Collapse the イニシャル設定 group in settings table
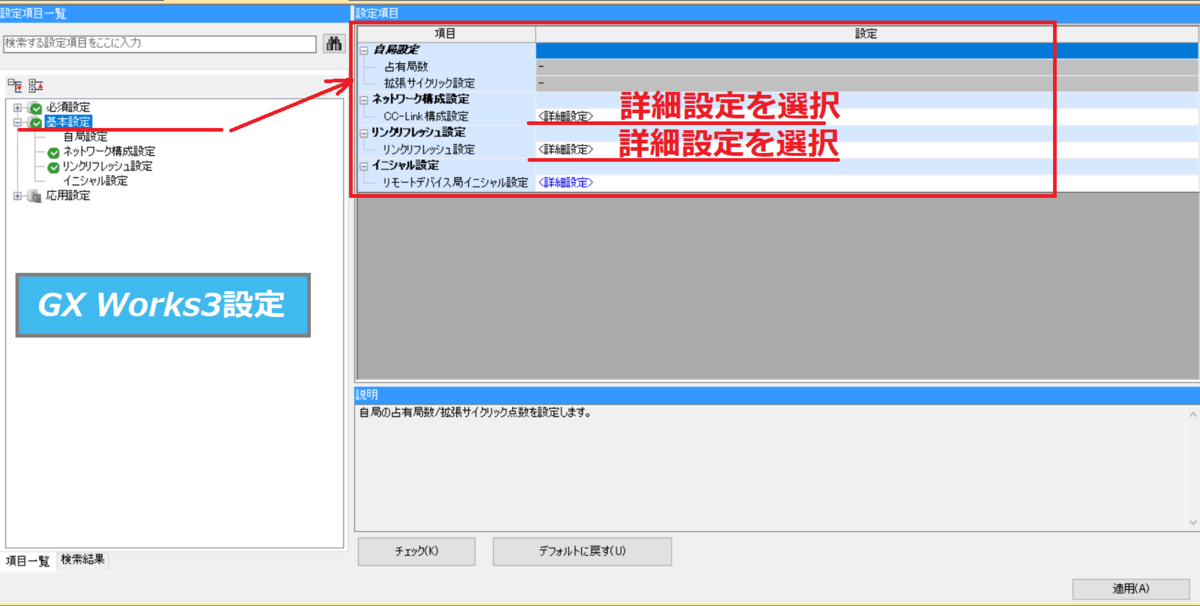The width and height of the screenshot is (1200, 606). point(364,166)
